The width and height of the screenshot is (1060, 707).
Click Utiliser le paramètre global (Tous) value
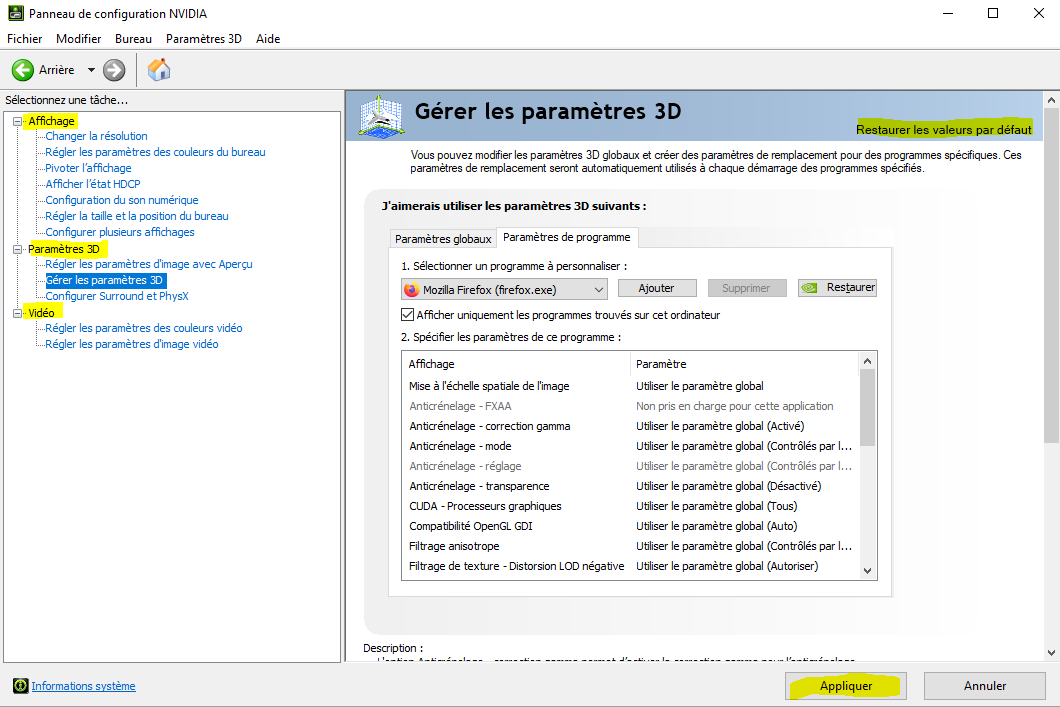pyautogui.click(x=717, y=506)
